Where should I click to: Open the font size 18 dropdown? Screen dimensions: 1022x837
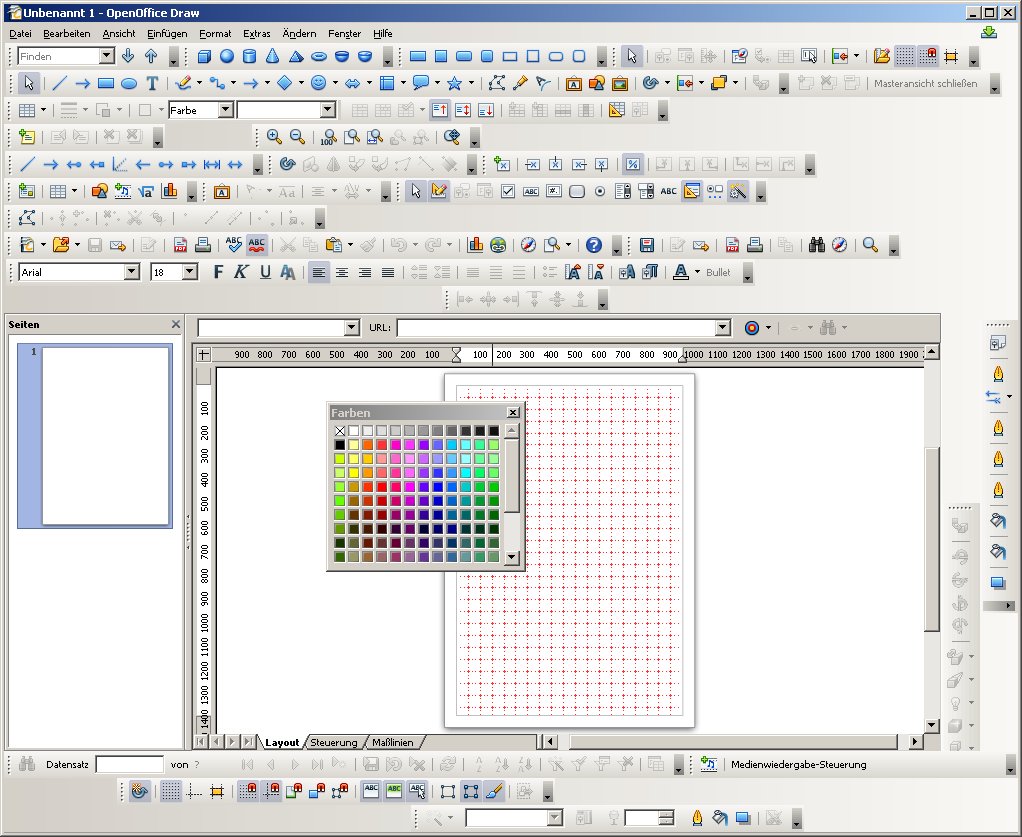click(x=190, y=272)
